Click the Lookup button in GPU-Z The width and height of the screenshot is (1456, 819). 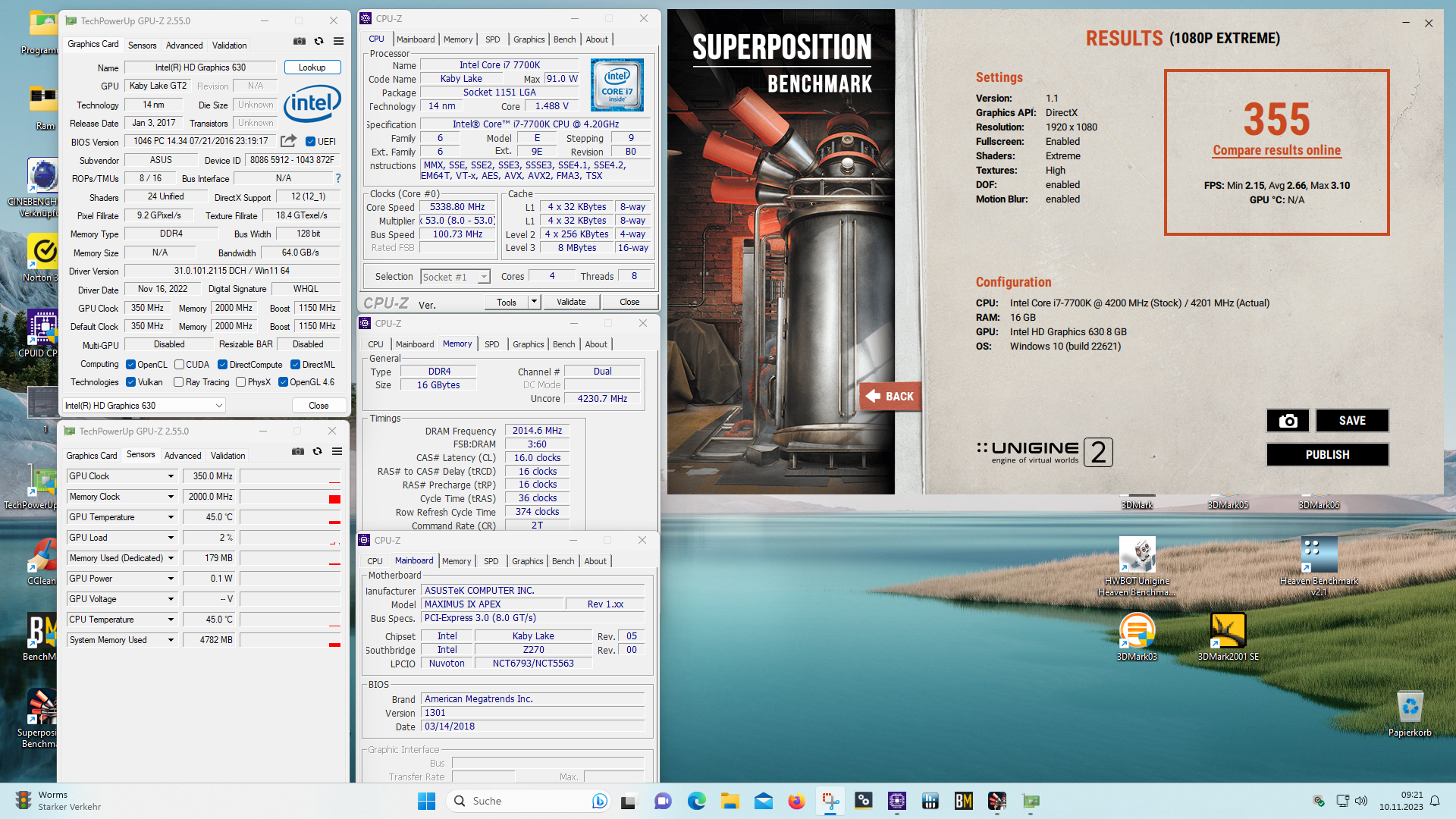tap(312, 67)
